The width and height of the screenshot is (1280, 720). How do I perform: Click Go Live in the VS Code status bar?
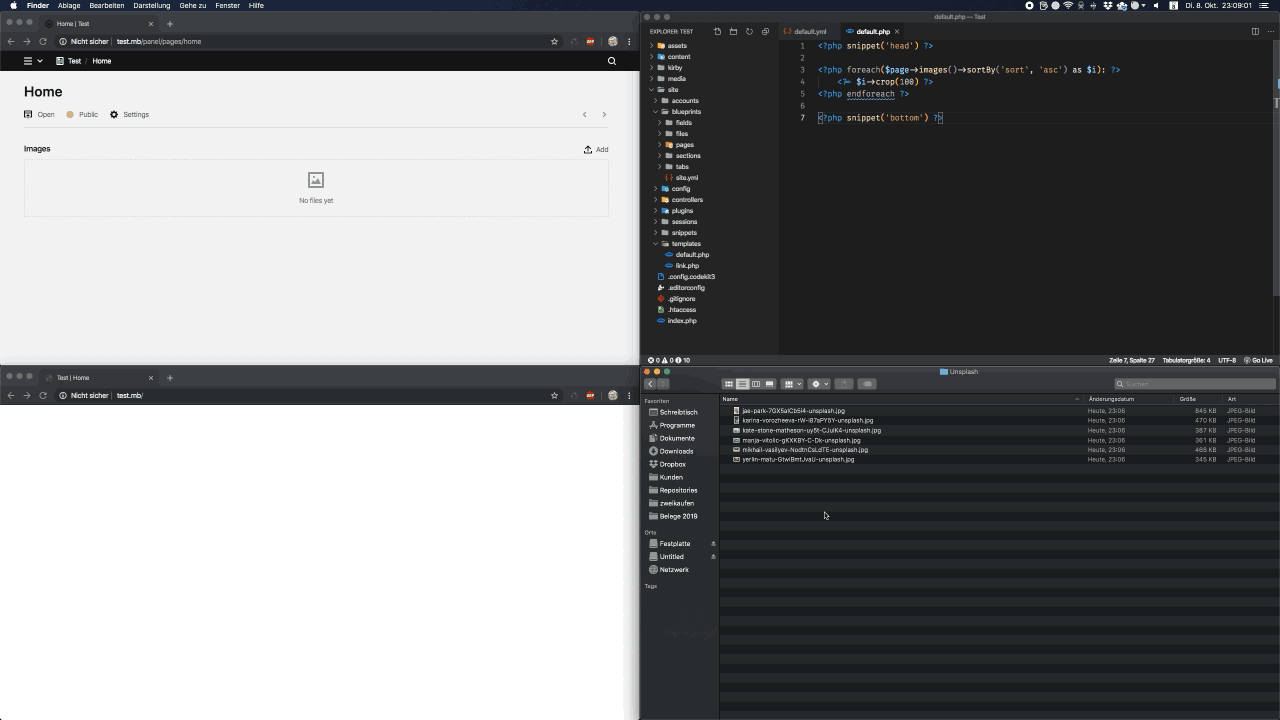1258,360
